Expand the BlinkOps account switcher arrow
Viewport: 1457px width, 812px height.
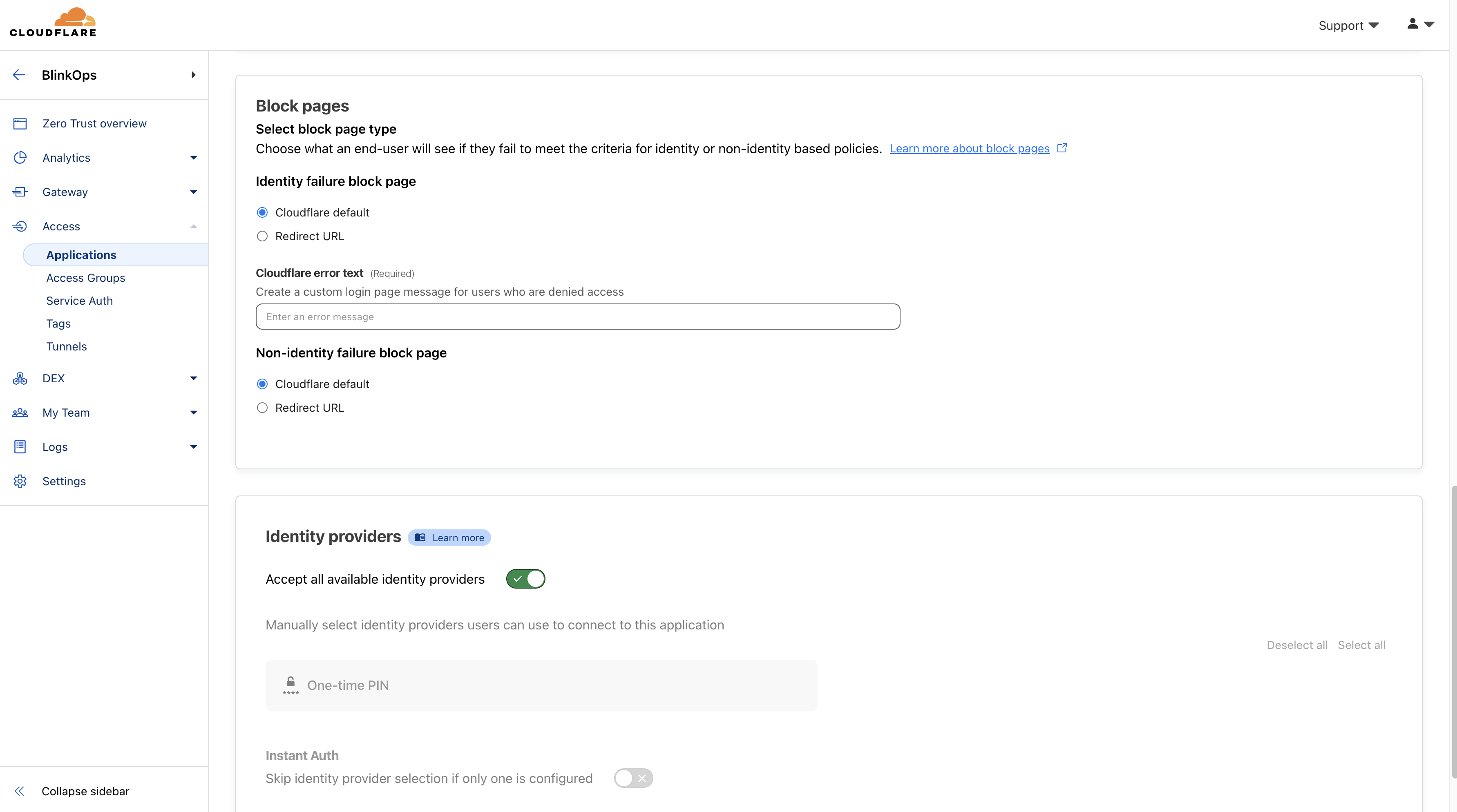pos(193,75)
